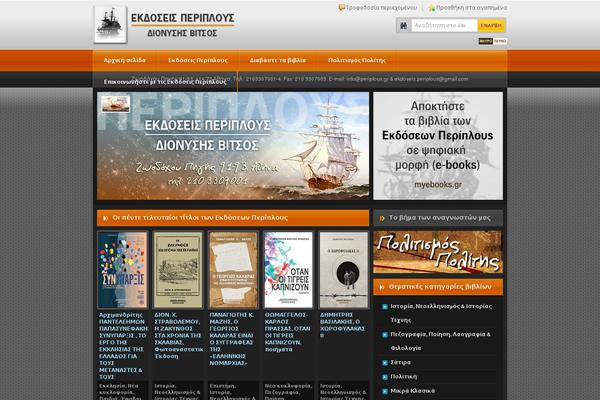Open the myebooks.gr e-books advertisement
The image size is (600, 400).
[438, 146]
